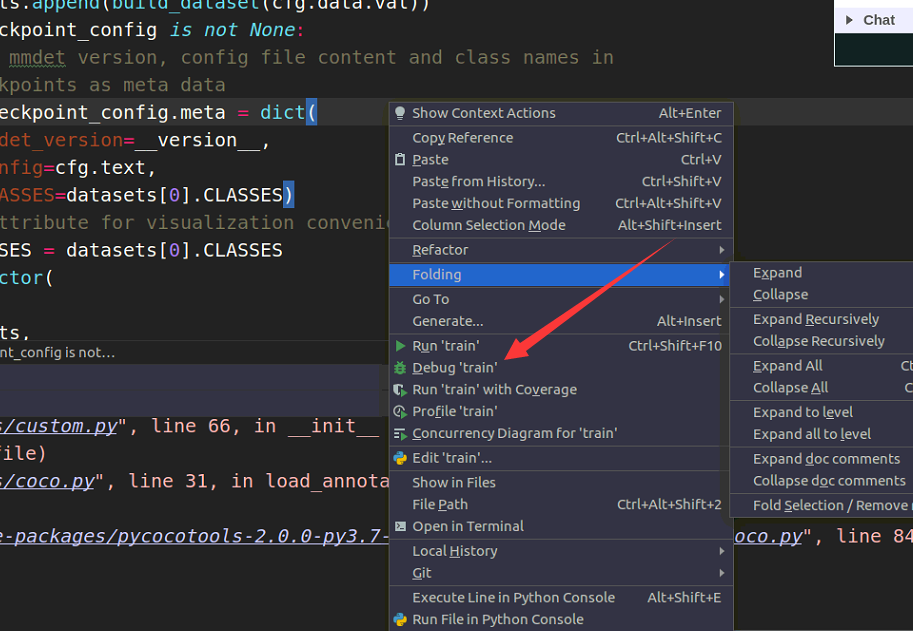Viewport: 913px width, 631px height.
Task: Choose Column Selection Mode
Action: click(x=489, y=226)
